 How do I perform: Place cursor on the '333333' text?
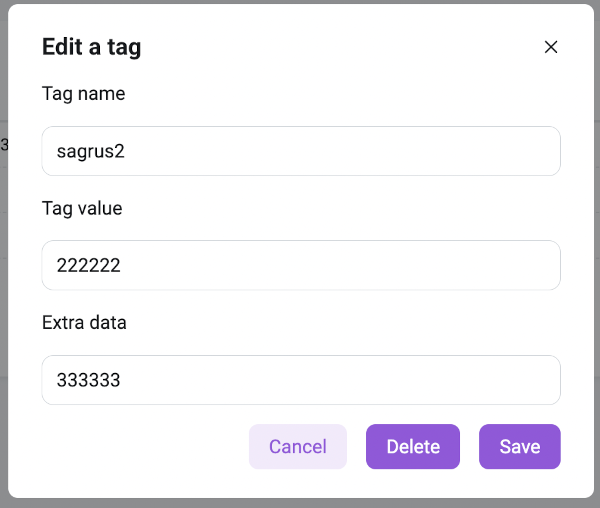coord(89,380)
